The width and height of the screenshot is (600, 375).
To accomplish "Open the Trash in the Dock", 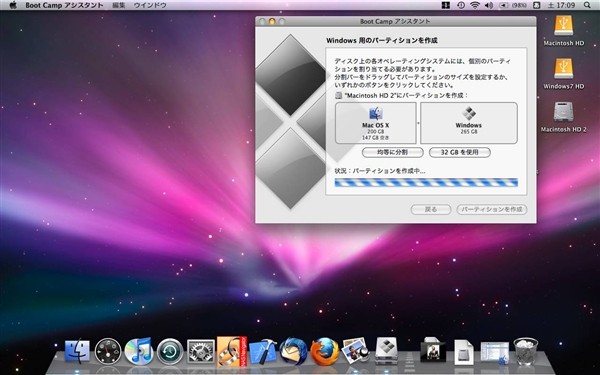I will pos(525,351).
